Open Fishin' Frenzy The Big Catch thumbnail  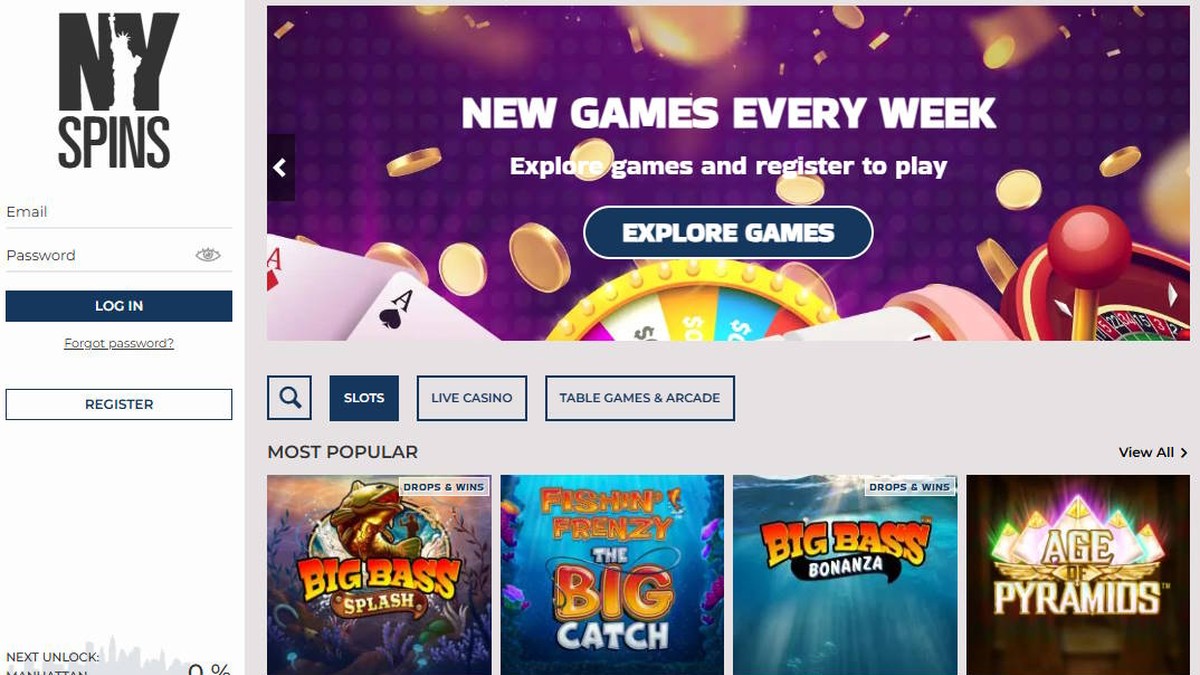[x=612, y=575]
